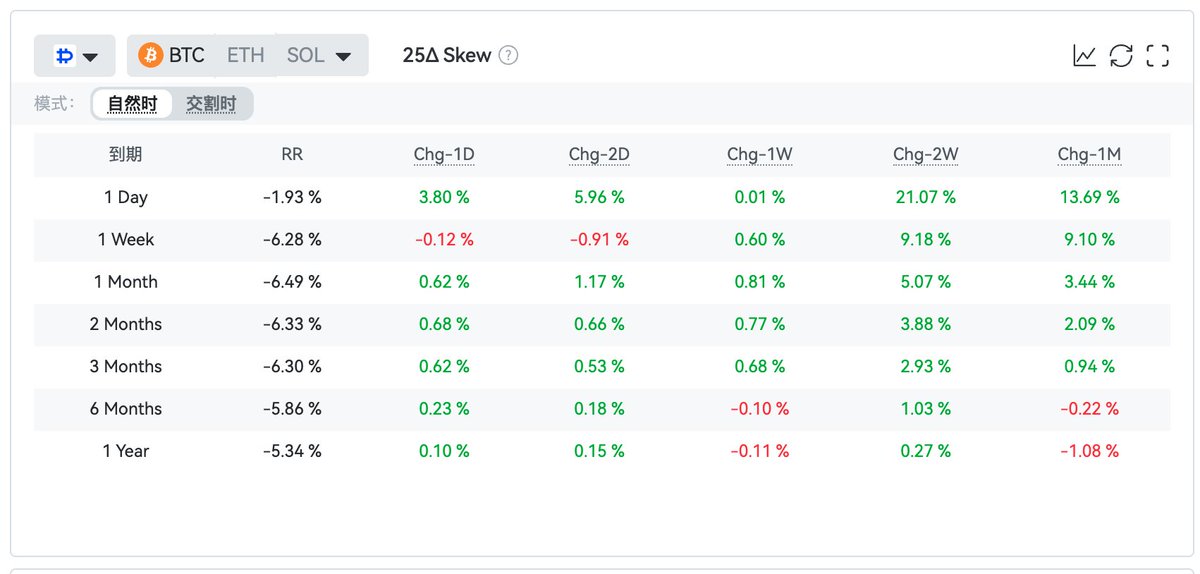Select the 3 Months expiry row label
Screen dimensions: 1200x574
coord(126,367)
